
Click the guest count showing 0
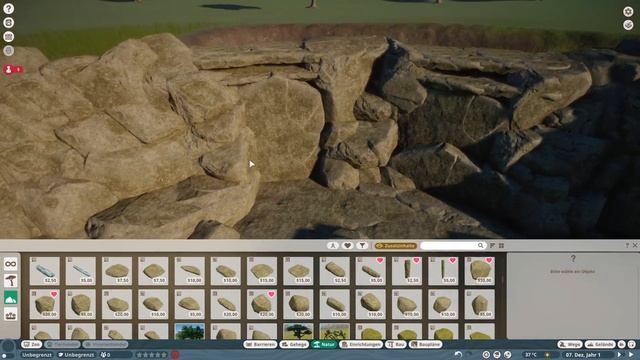point(105,355)
